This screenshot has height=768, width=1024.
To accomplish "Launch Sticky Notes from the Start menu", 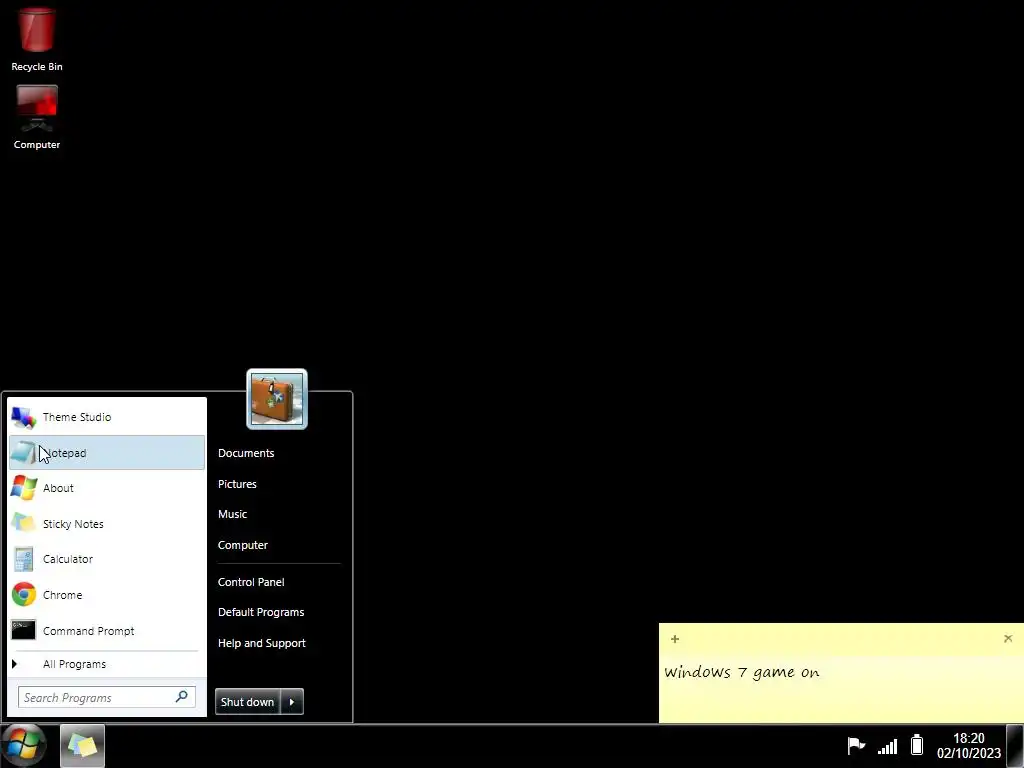I will (107, 524).
